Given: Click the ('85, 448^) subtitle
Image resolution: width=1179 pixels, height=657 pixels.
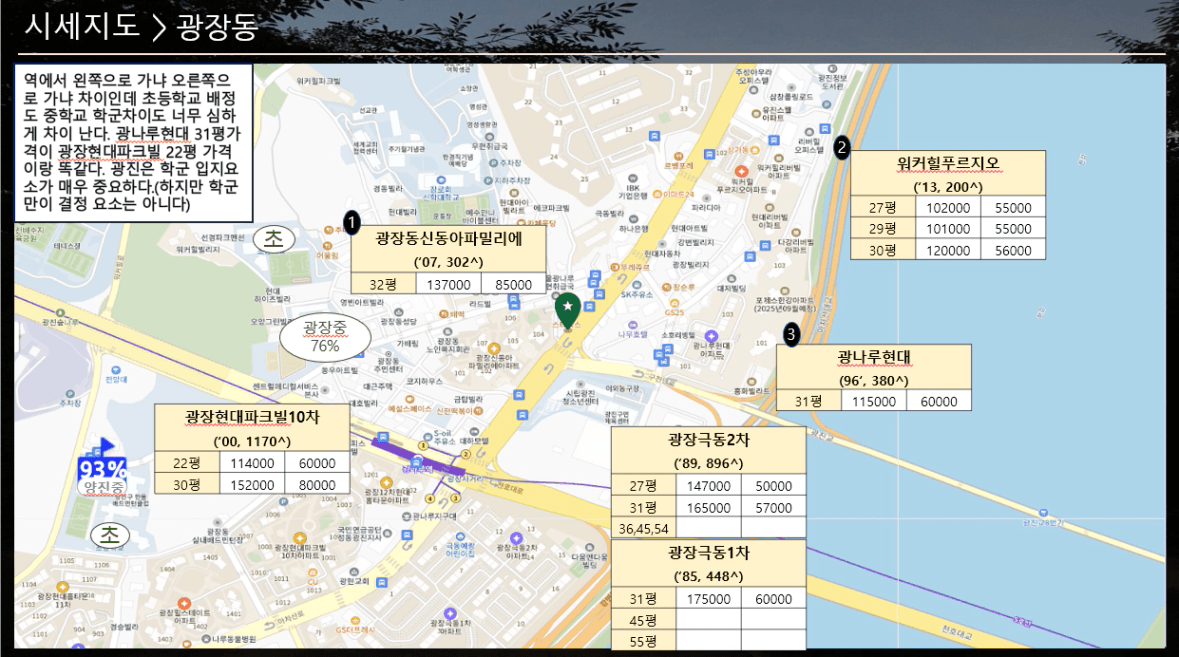Looking at the screenshot, I should click(x=708, y=577).
